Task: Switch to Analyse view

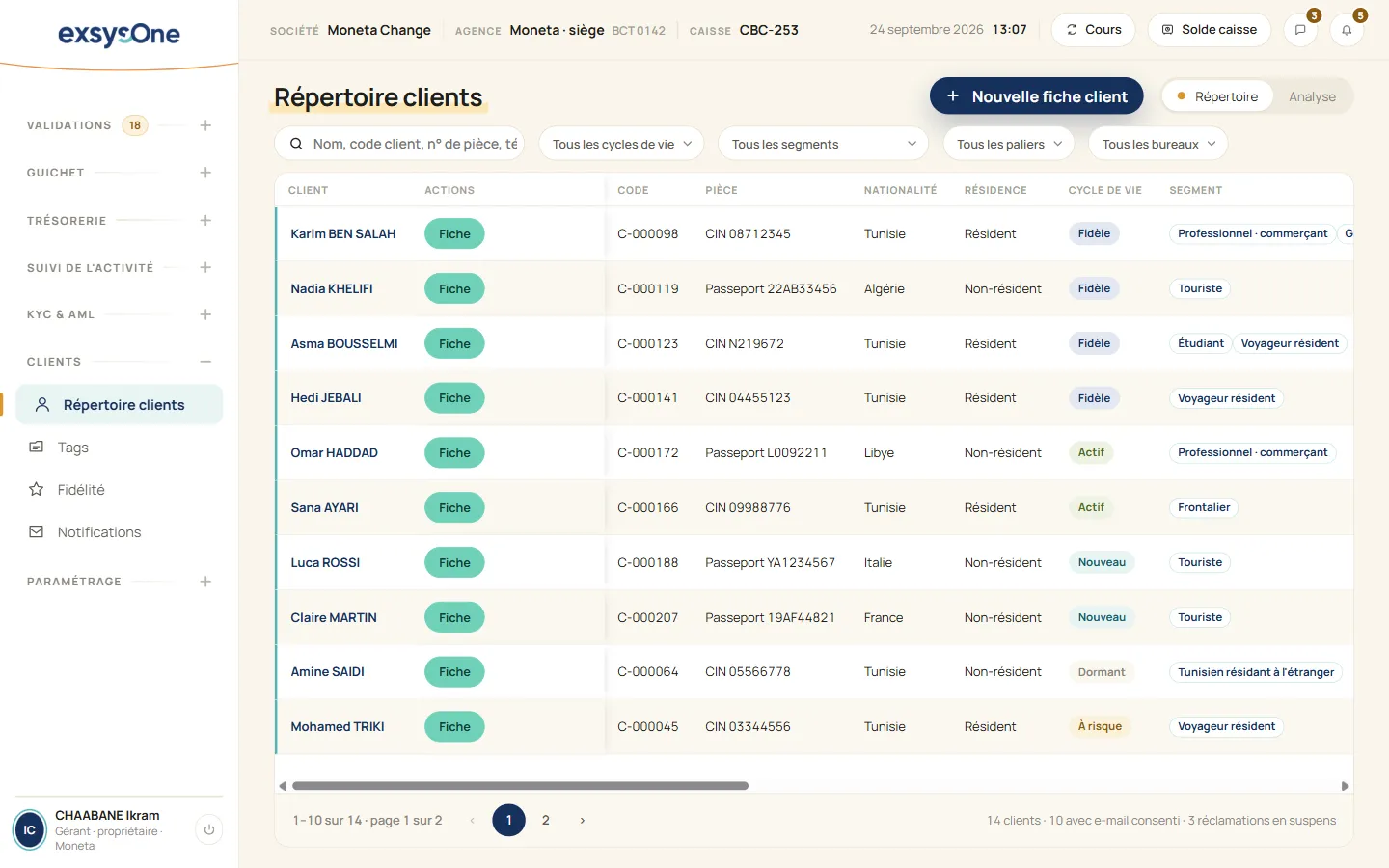Action: click(1312, 96)
